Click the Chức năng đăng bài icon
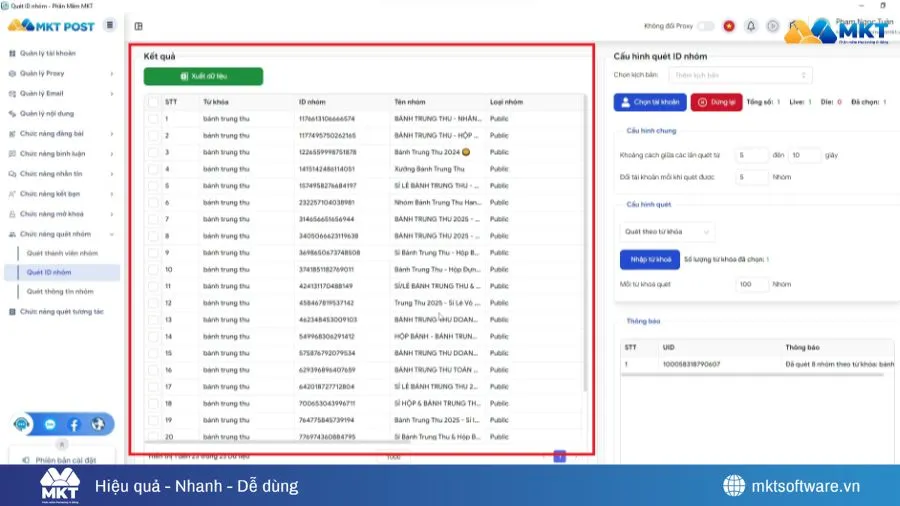 [12, 134]
